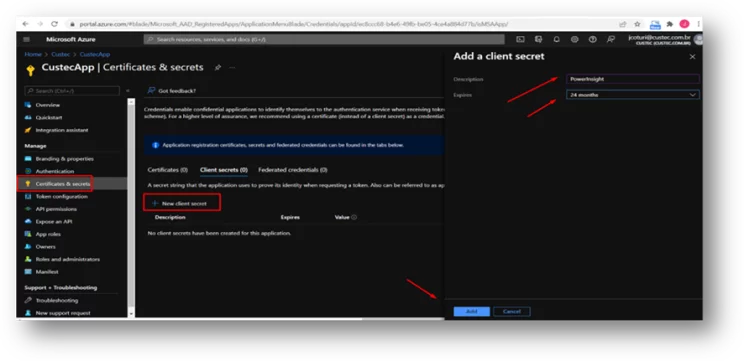Pin the CustecApp blade with the pin icon

(x=217, y=68)
